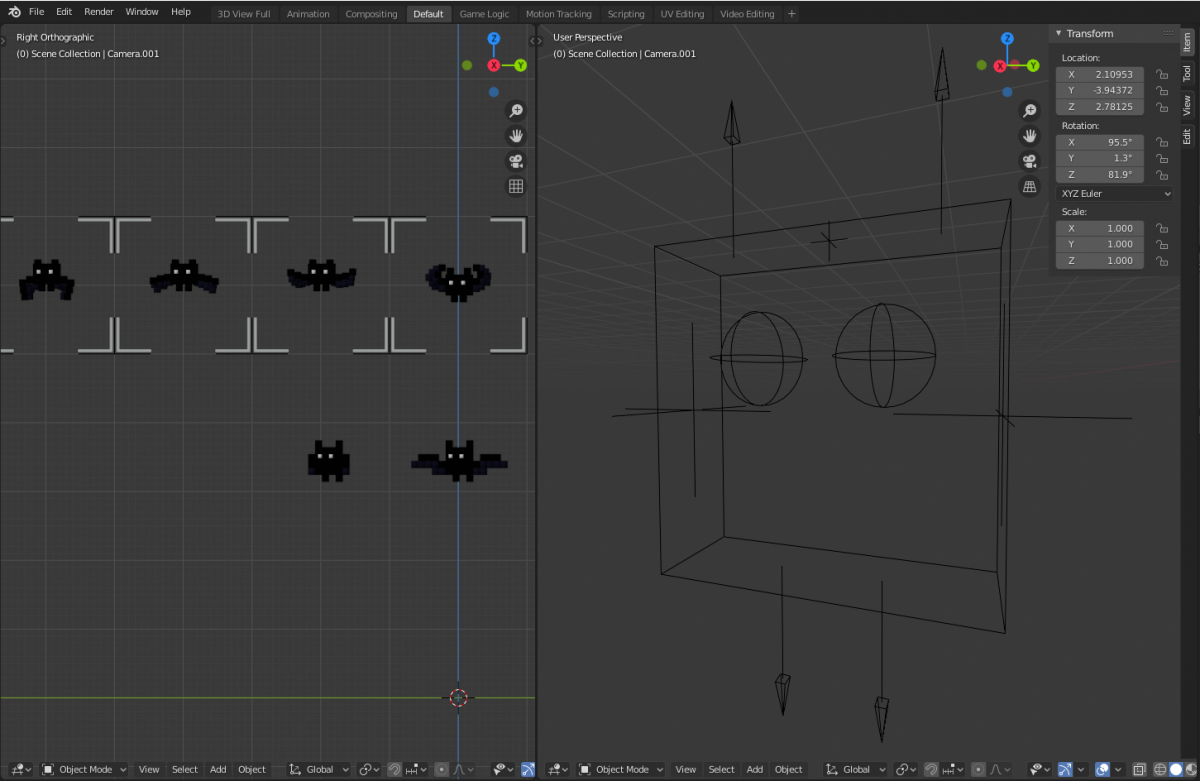This screenshot has width=1200, height=781.
Task: Click Select in left viewport header
Action: pyautogui.click(x=185, y=769)
